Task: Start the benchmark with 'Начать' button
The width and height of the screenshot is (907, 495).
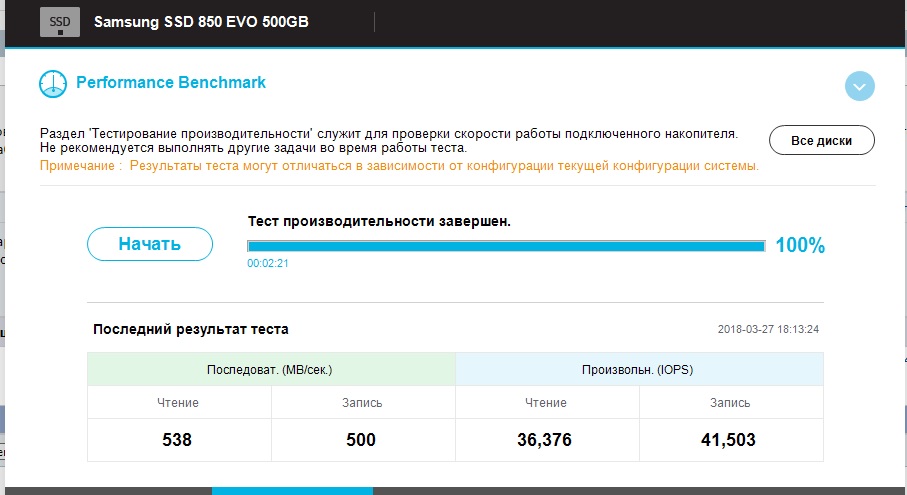Action: [150, 244]
